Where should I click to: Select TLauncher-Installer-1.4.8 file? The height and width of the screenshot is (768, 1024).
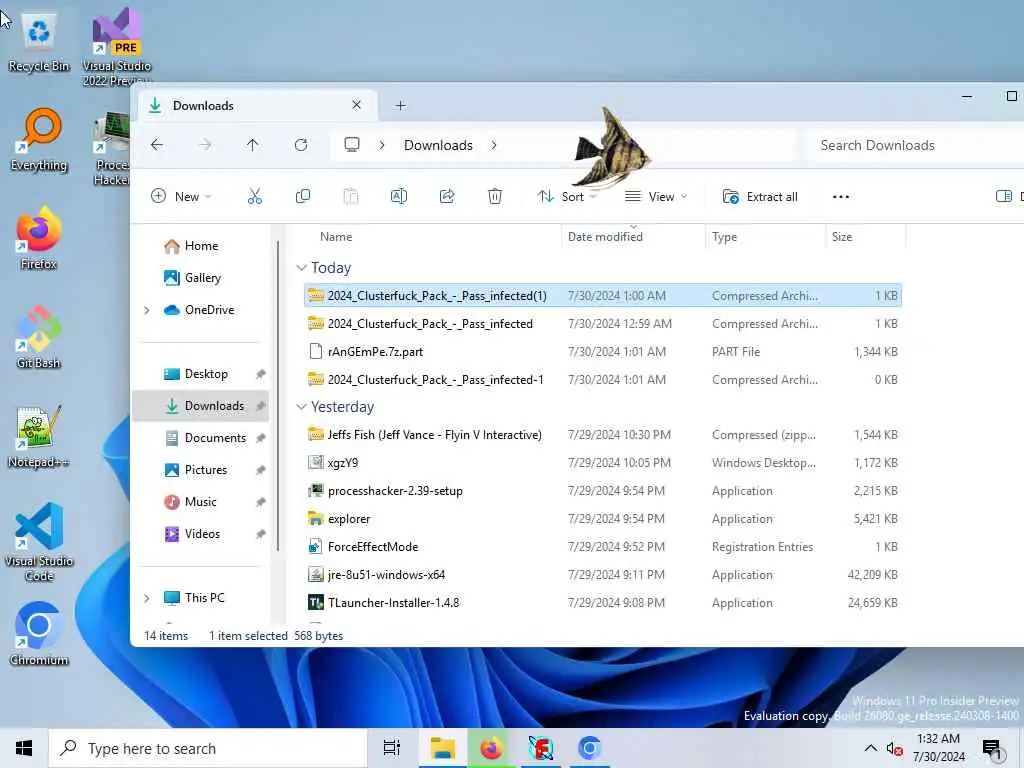point(603,603)
